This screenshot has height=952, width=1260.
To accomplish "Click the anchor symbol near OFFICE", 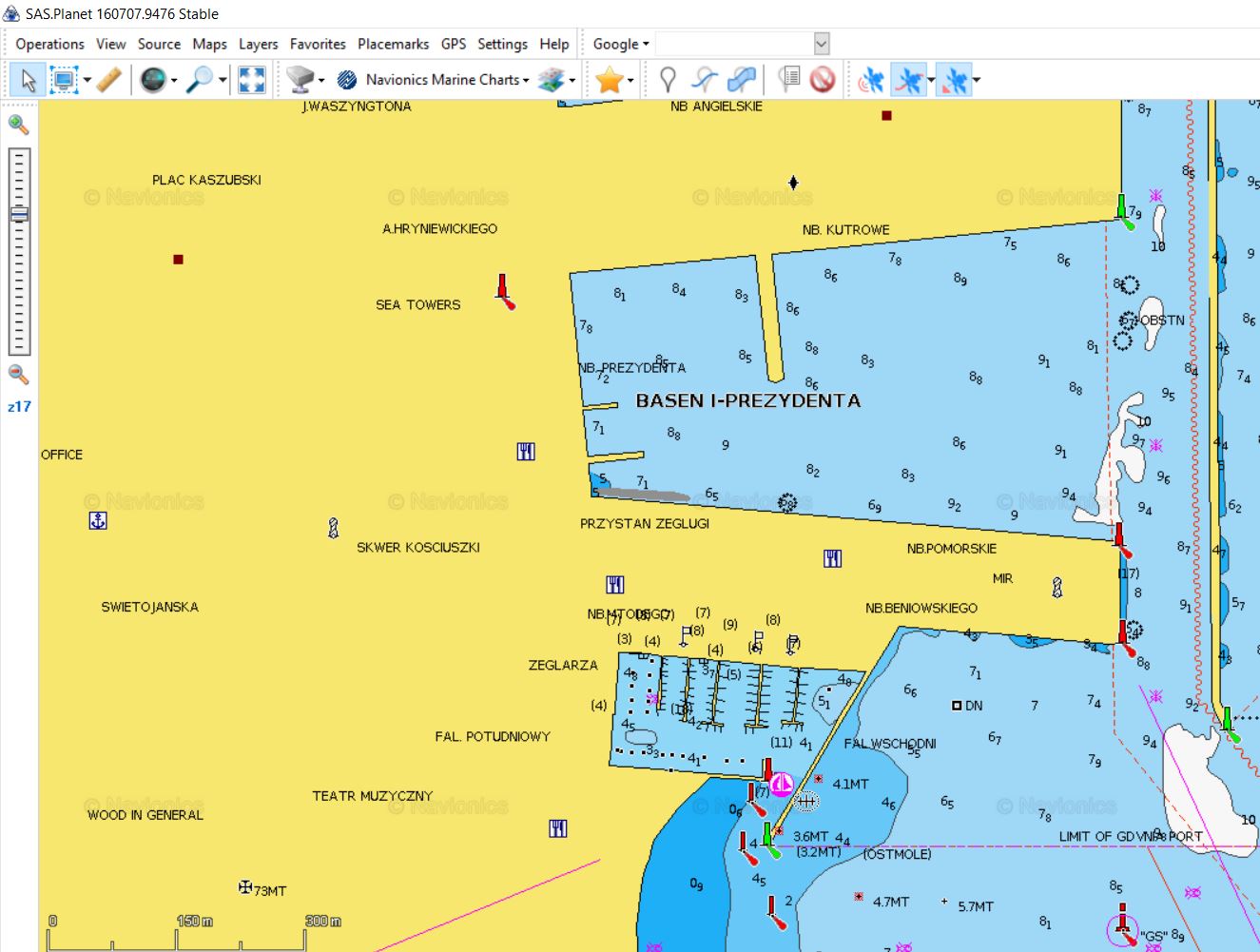I will [x=97, y=520].
